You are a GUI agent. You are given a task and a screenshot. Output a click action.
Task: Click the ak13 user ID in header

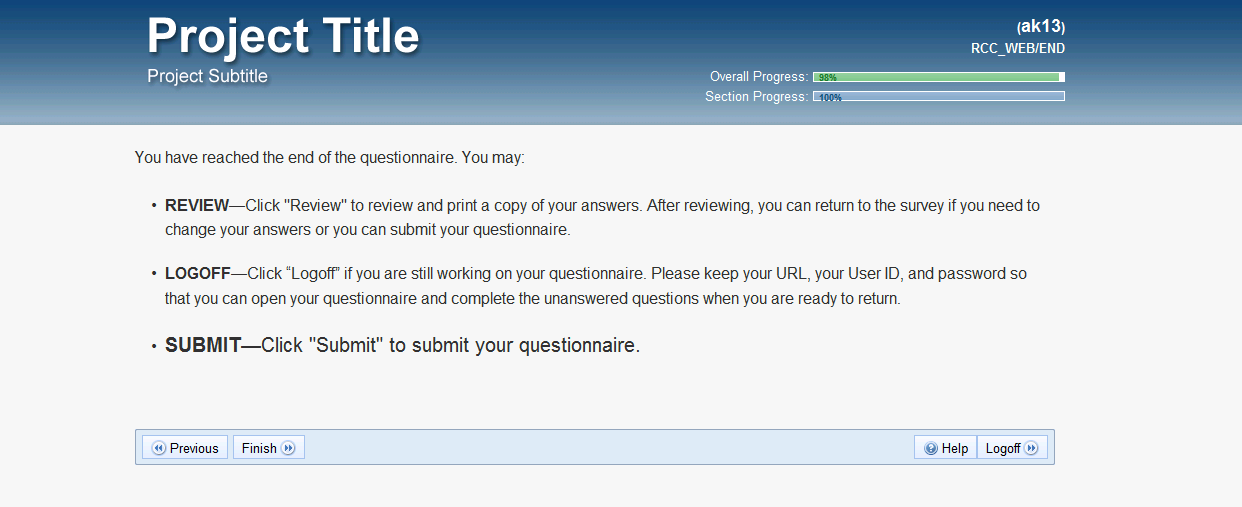(x=1040, y=27)
